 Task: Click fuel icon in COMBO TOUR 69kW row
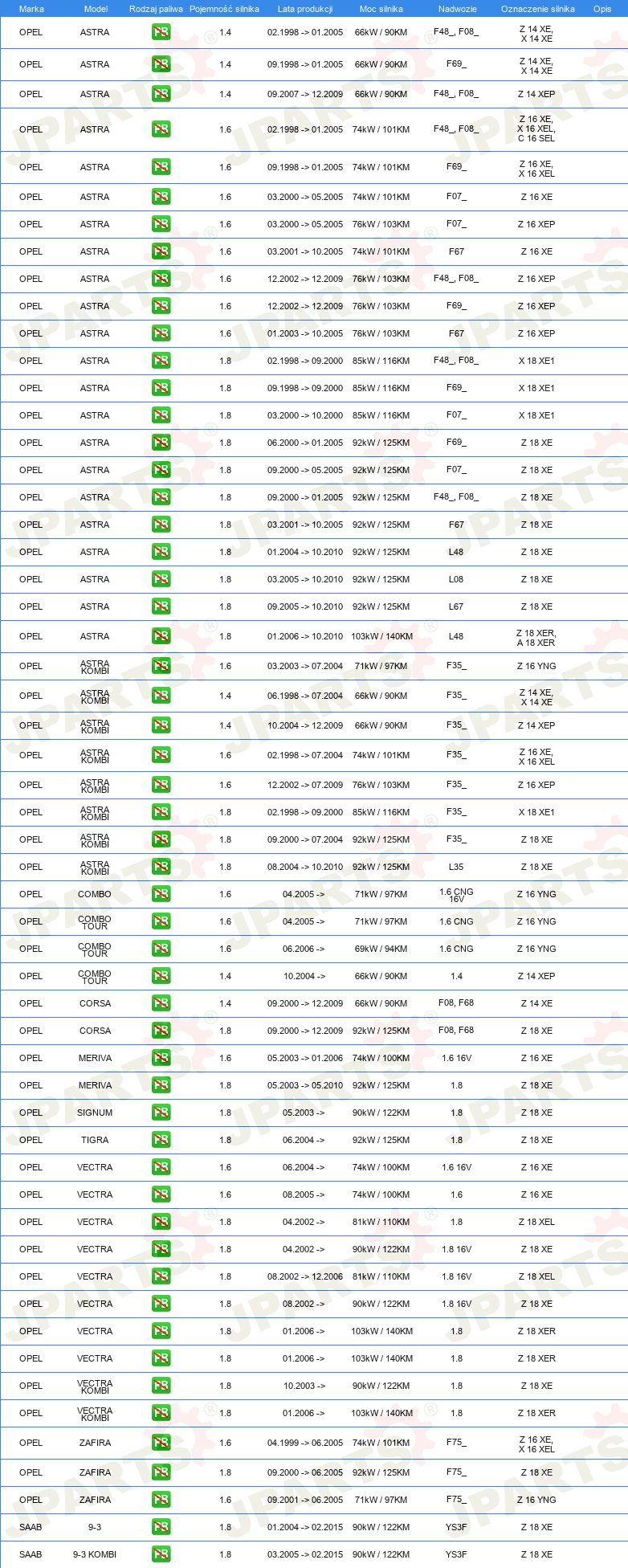coord(161,948)
